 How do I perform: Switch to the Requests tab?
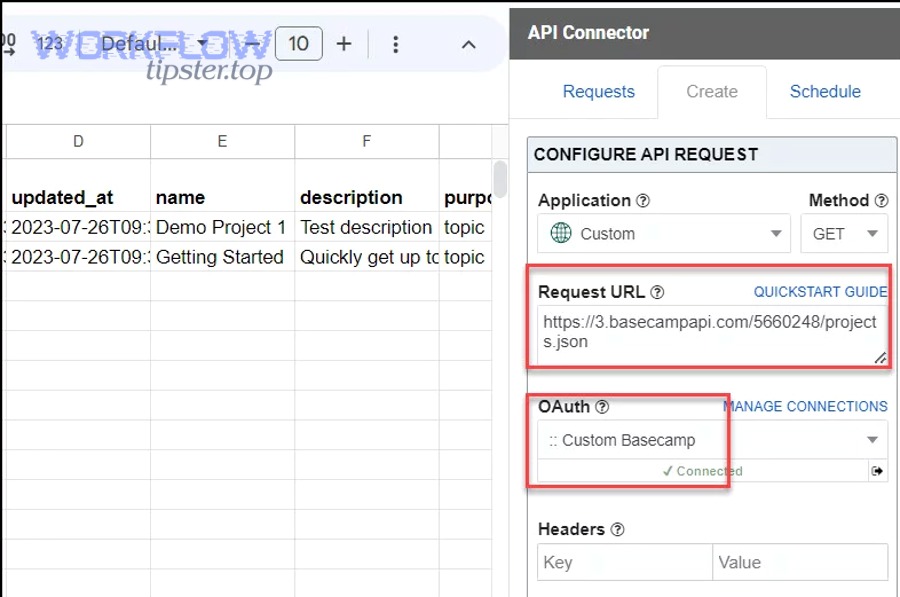pyautogui.click(x=599, y=91)
